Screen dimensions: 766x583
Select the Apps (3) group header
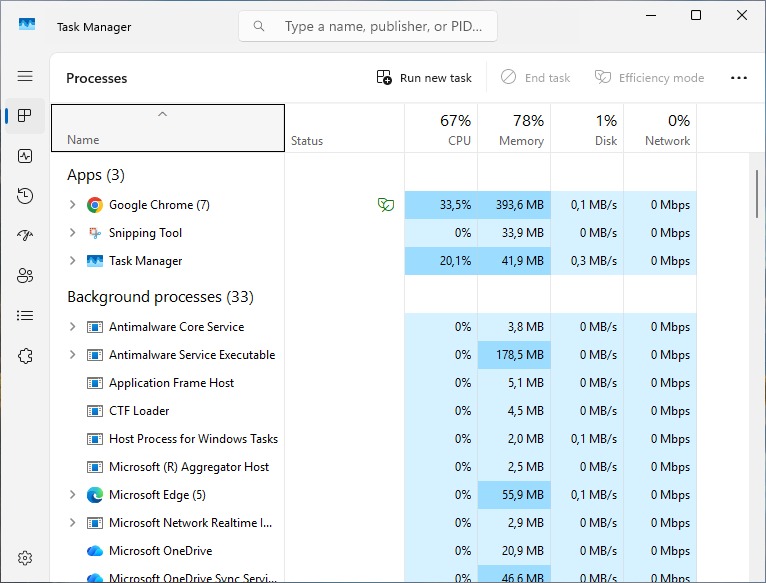point(96,175)
